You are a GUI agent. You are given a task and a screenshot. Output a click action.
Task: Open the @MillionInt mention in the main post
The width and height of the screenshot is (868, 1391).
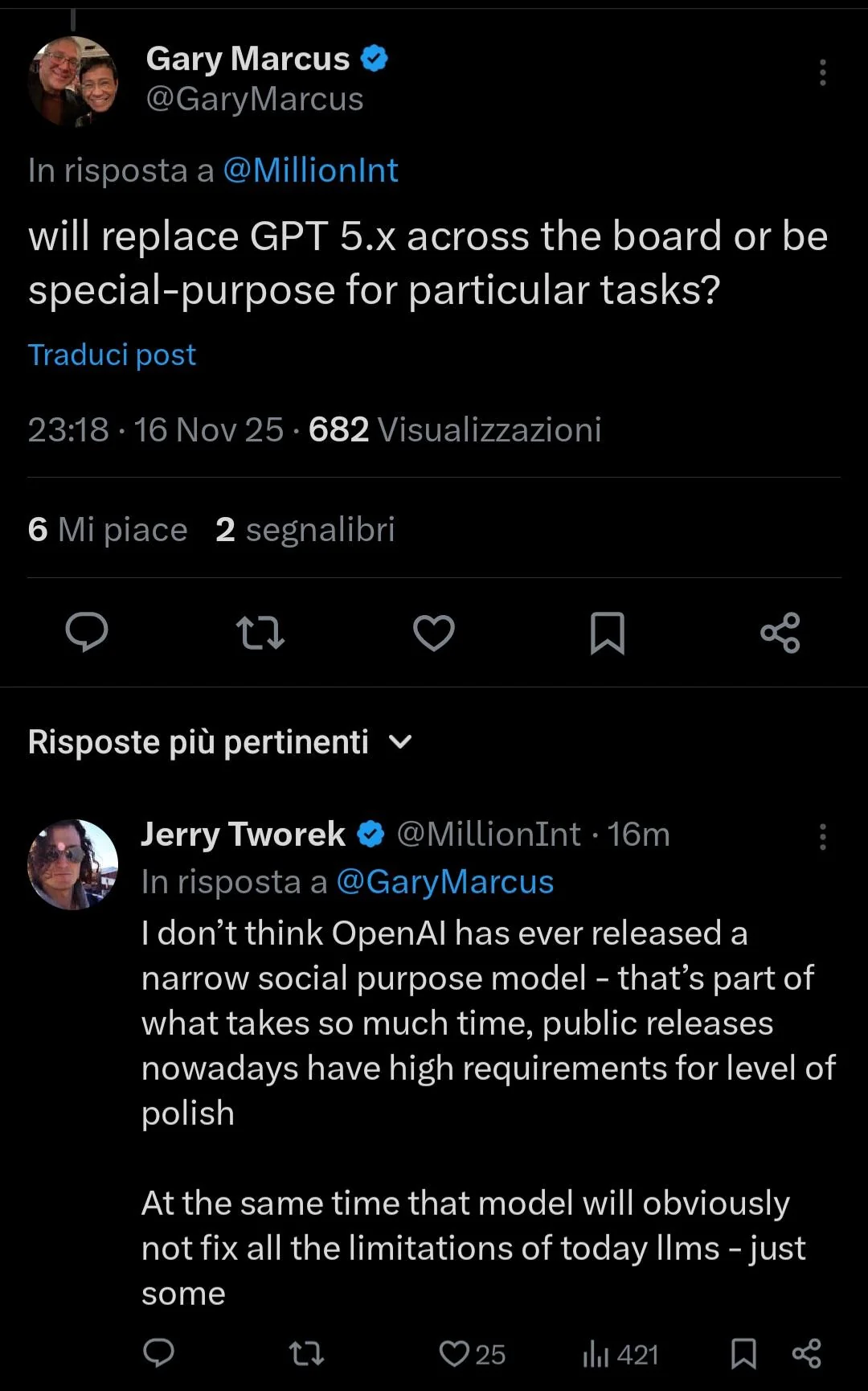[310, 170]
